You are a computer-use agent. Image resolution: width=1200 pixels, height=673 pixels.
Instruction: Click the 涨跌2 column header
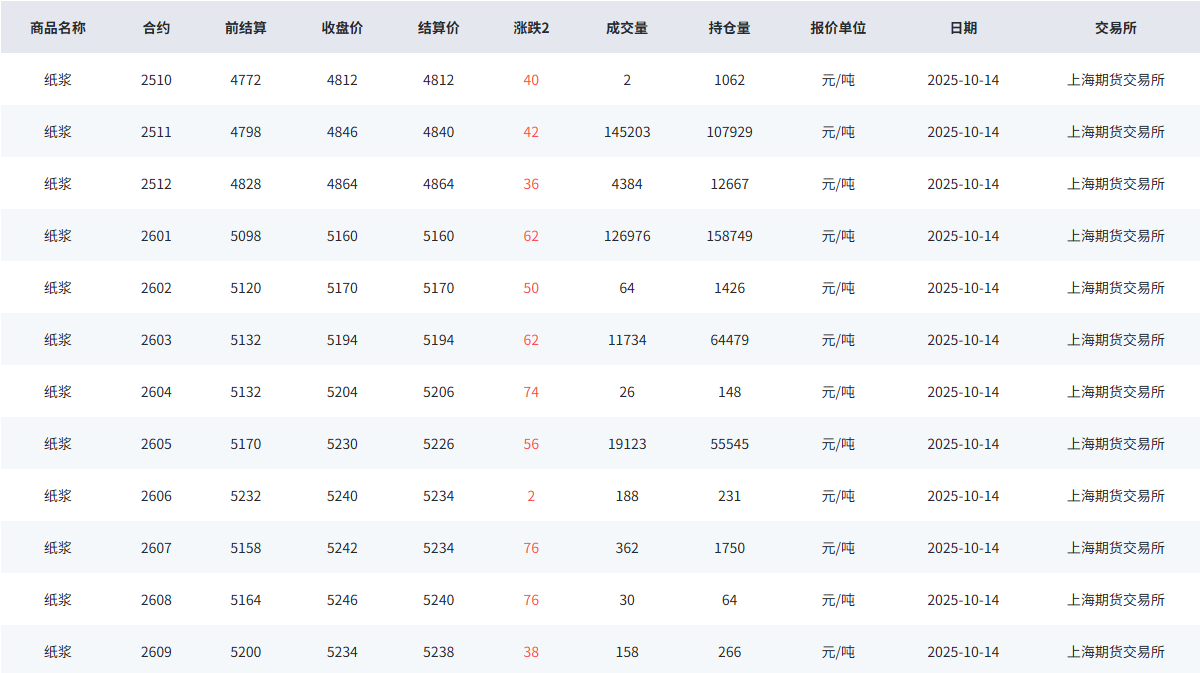tap(531, 28)
